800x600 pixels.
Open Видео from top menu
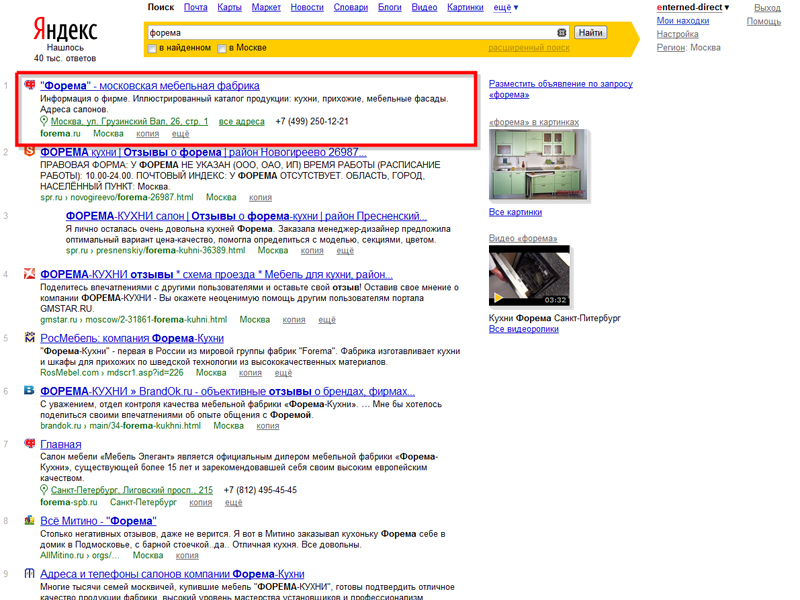coord(424,7)
